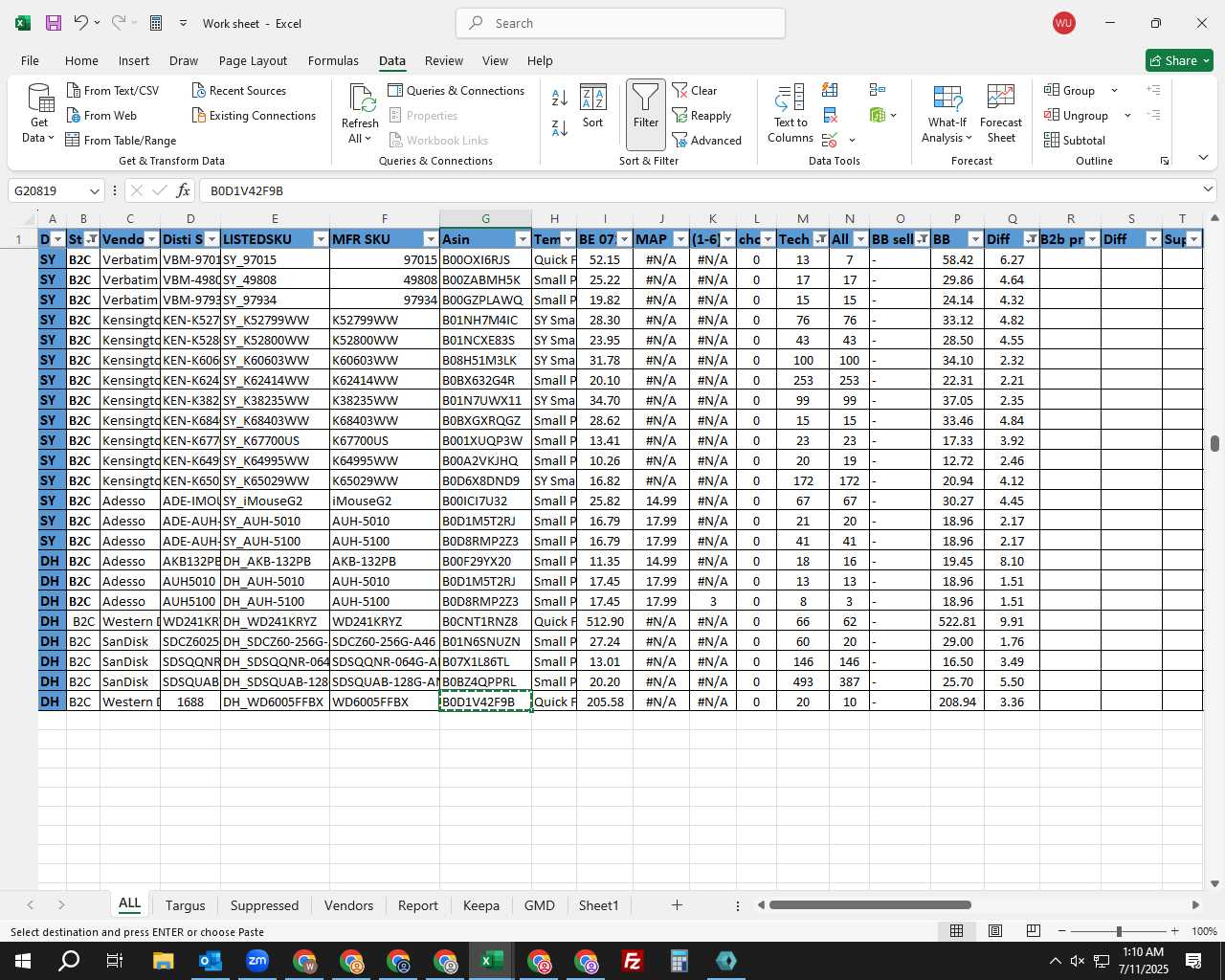Click From Web data source
The width and height of the screenshot is (1225, 980).
click(101, 115)
